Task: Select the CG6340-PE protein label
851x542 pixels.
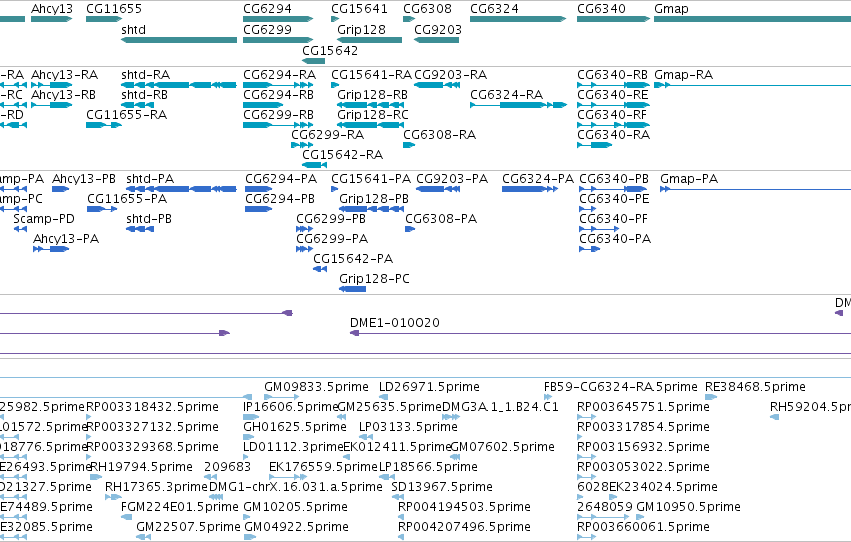Action: [614, 199]
